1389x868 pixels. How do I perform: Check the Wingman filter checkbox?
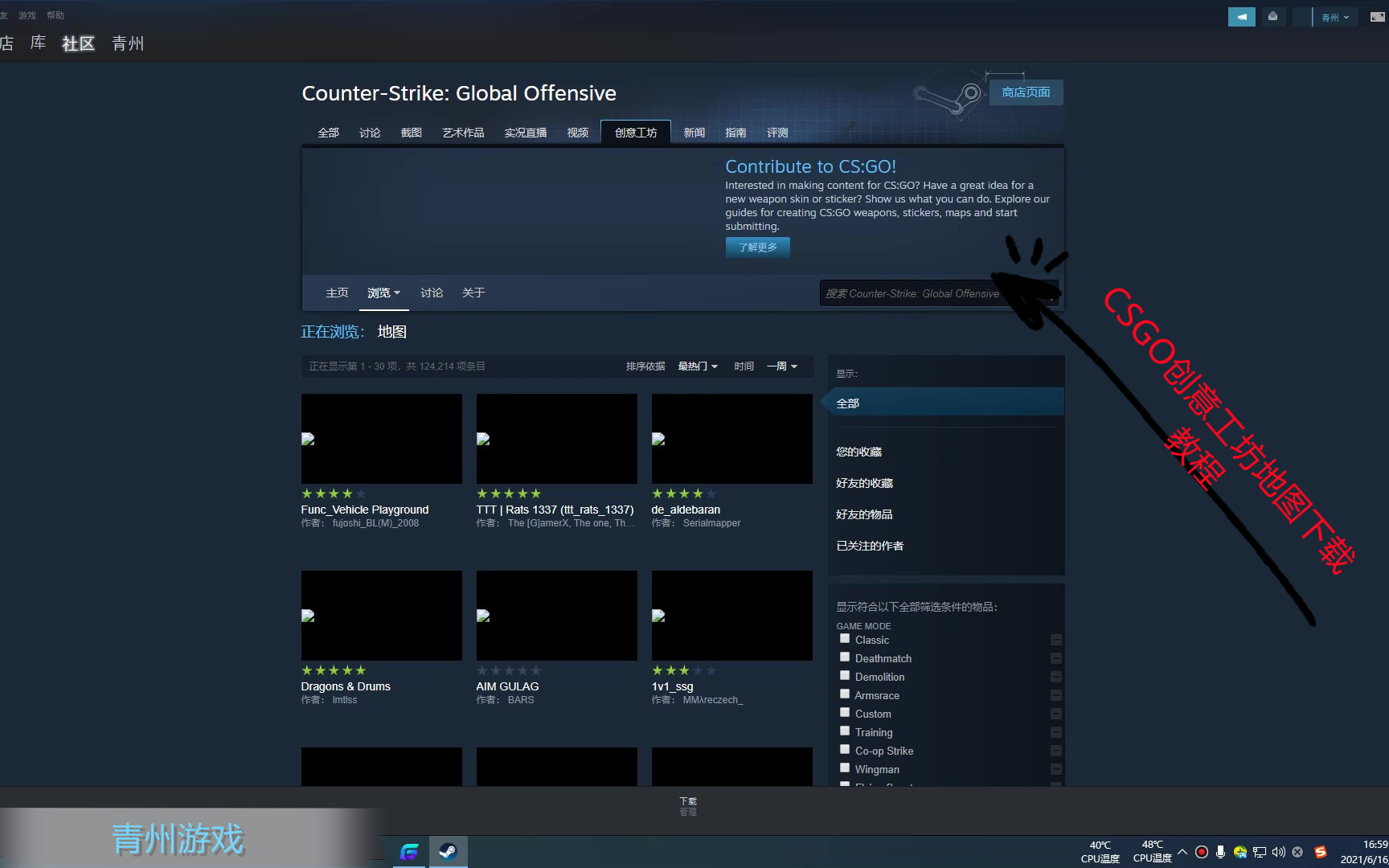coord(845,768)
